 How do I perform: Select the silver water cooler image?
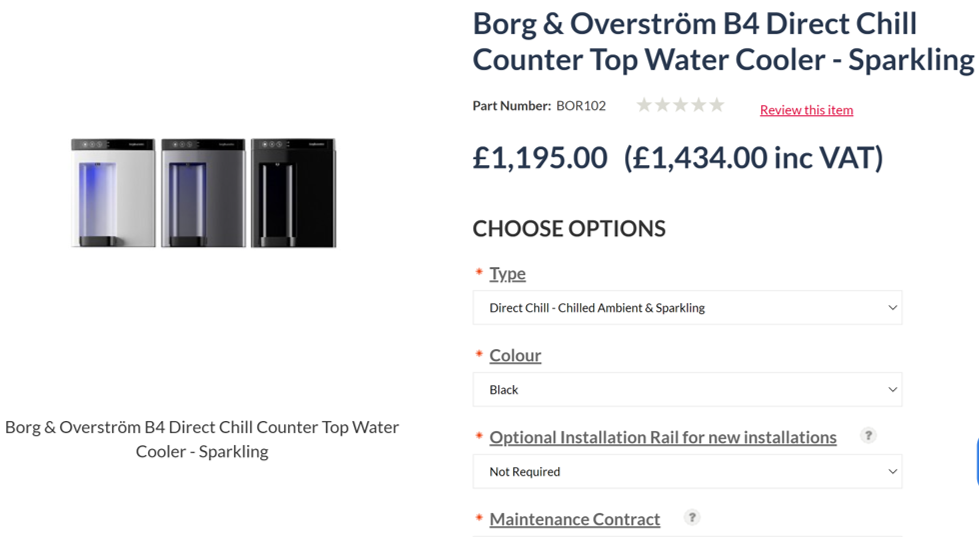[x=204, y=193]
